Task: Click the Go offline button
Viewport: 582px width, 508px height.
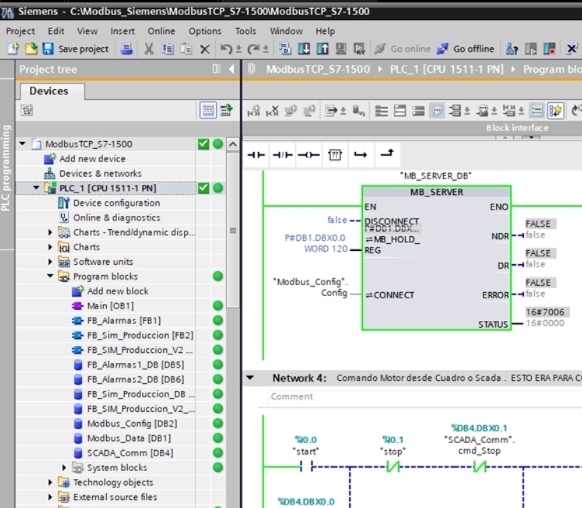Action: click(465, 49)
